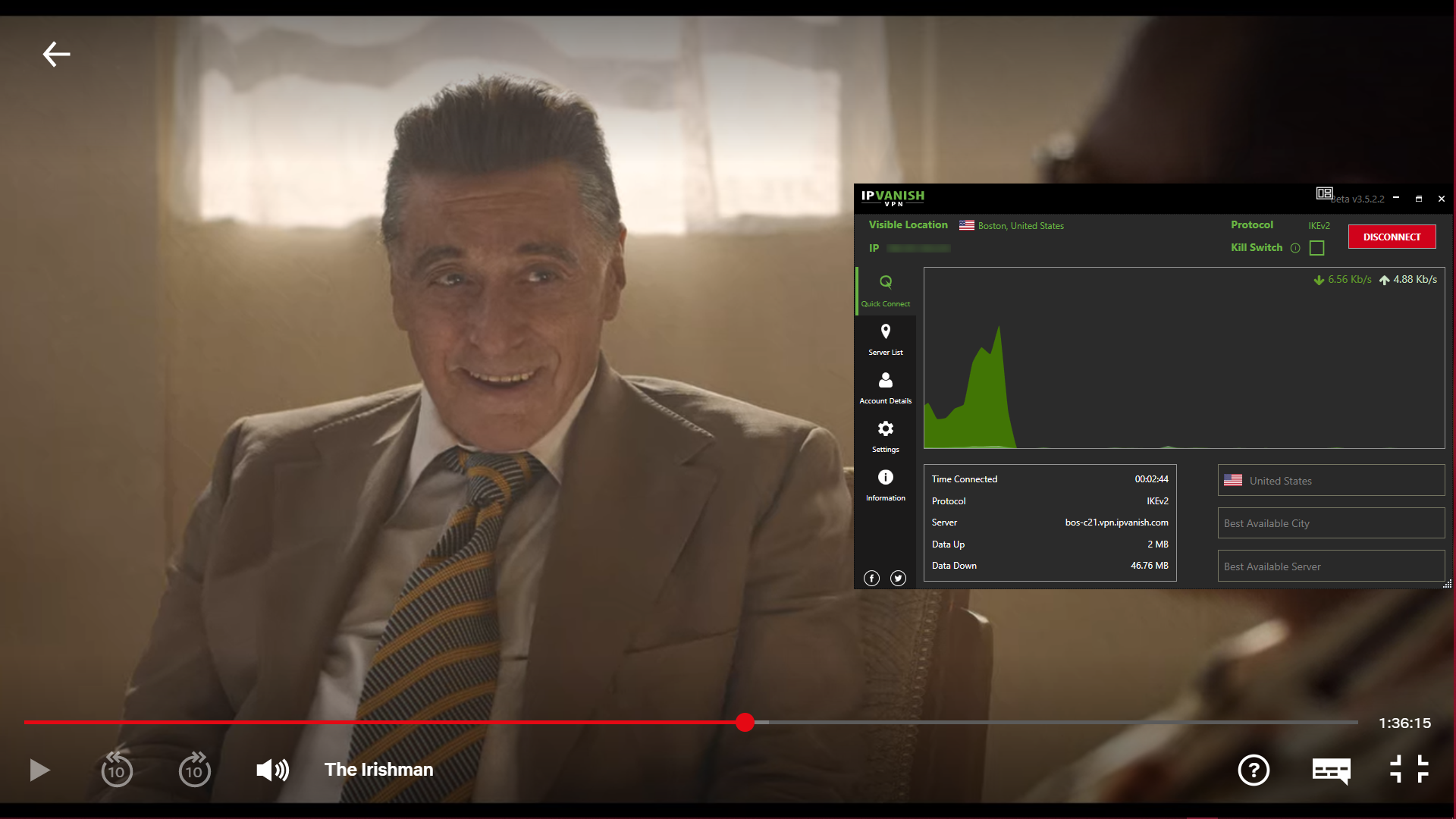Seek to a later point on the progress bar
Screen dimensions: 1456x819
click(1062, 722)
